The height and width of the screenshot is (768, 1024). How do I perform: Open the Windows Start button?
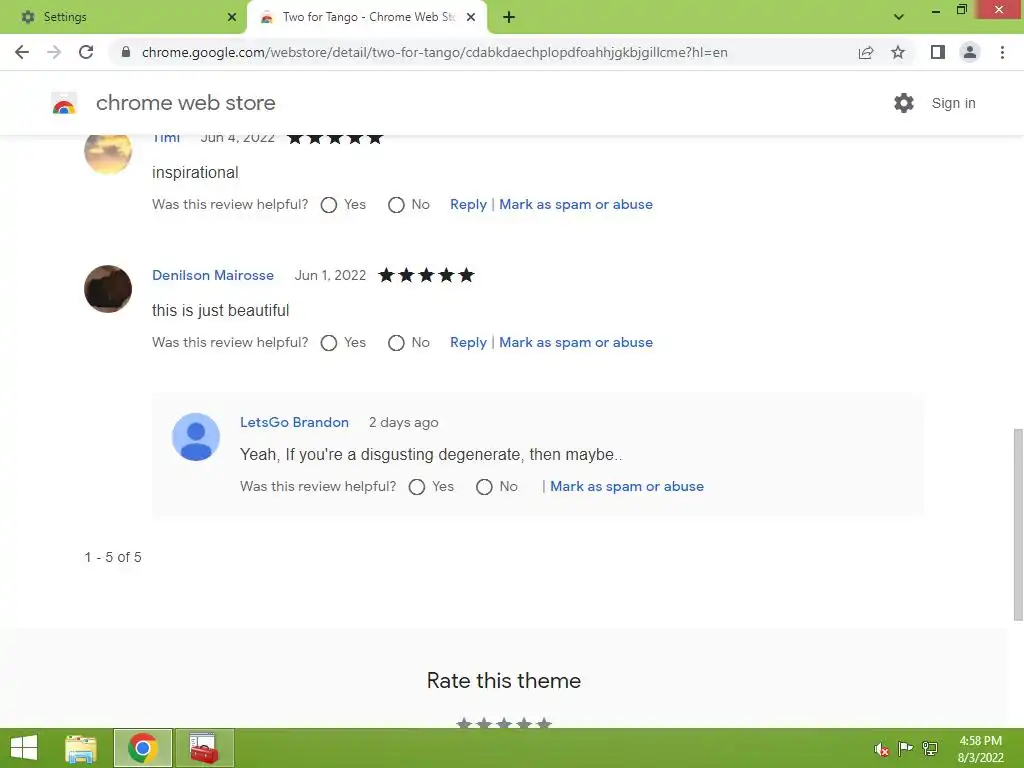click(24, 748)
